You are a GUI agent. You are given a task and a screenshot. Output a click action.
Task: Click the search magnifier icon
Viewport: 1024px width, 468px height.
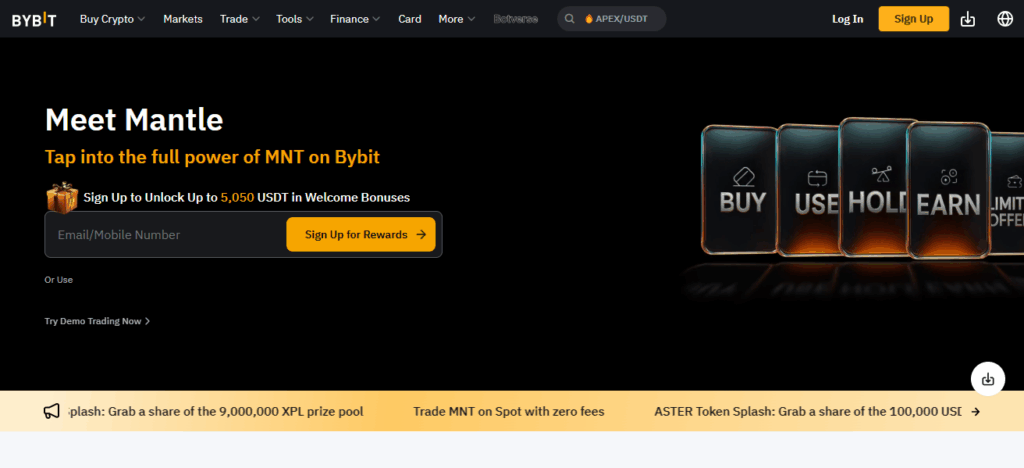(x=569, y=19)
